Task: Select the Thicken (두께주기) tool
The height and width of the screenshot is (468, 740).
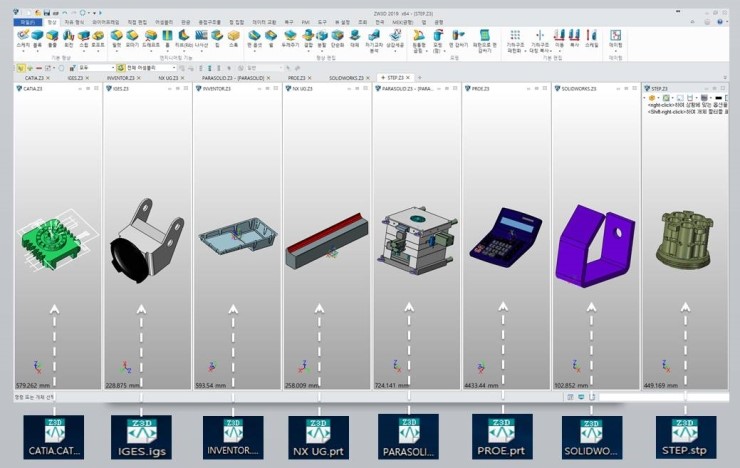Action: [x=290, y=39]
